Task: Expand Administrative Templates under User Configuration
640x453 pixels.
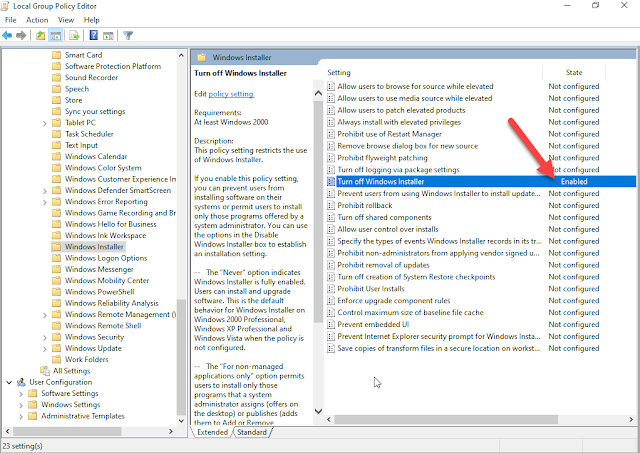Action: pyautogui.click(x=21, y=416)
